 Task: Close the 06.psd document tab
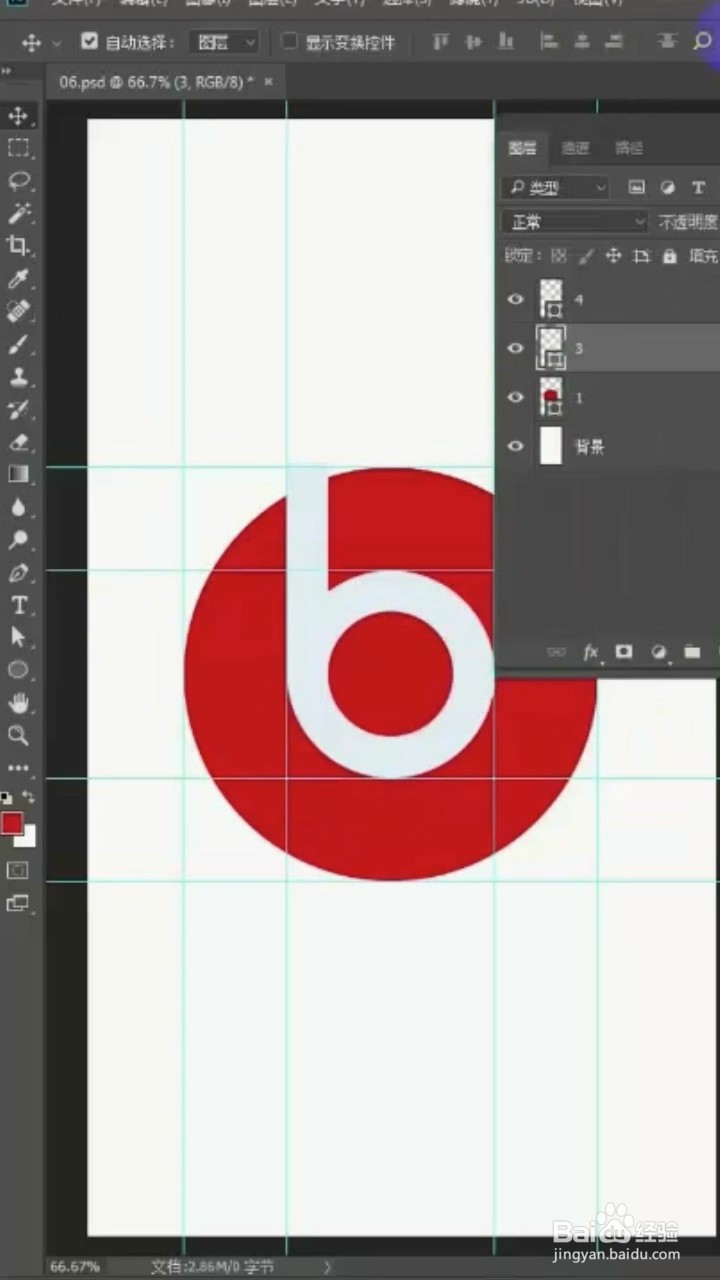click(269, 82)
